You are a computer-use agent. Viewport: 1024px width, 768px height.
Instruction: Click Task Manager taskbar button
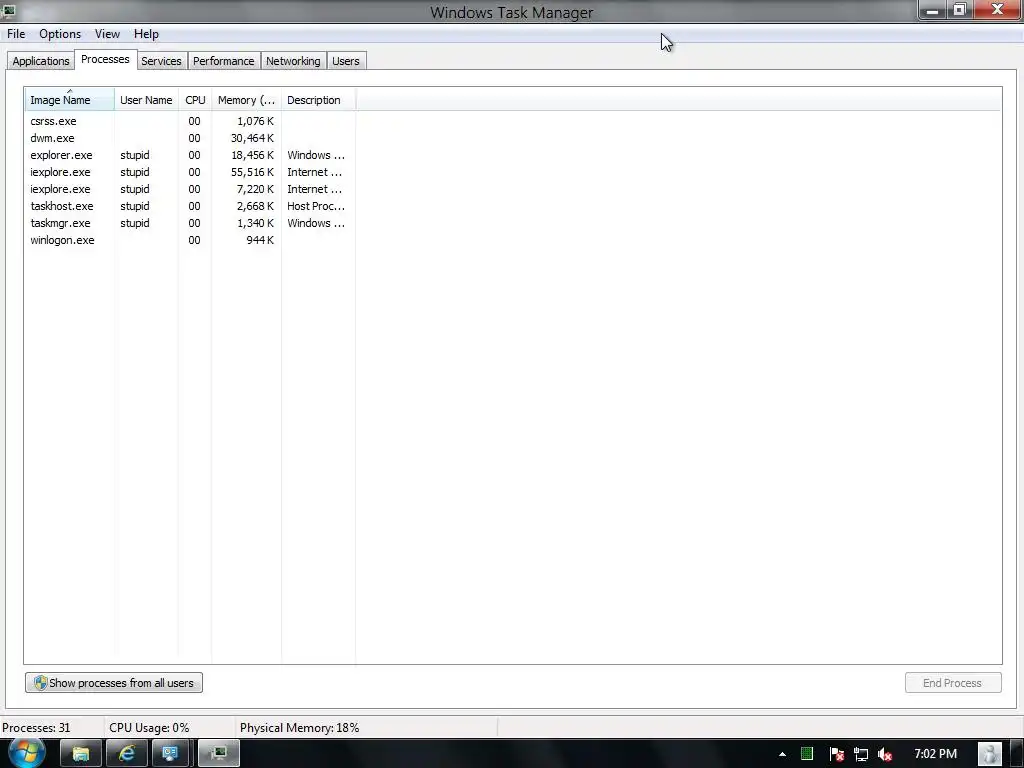[219, 754]
